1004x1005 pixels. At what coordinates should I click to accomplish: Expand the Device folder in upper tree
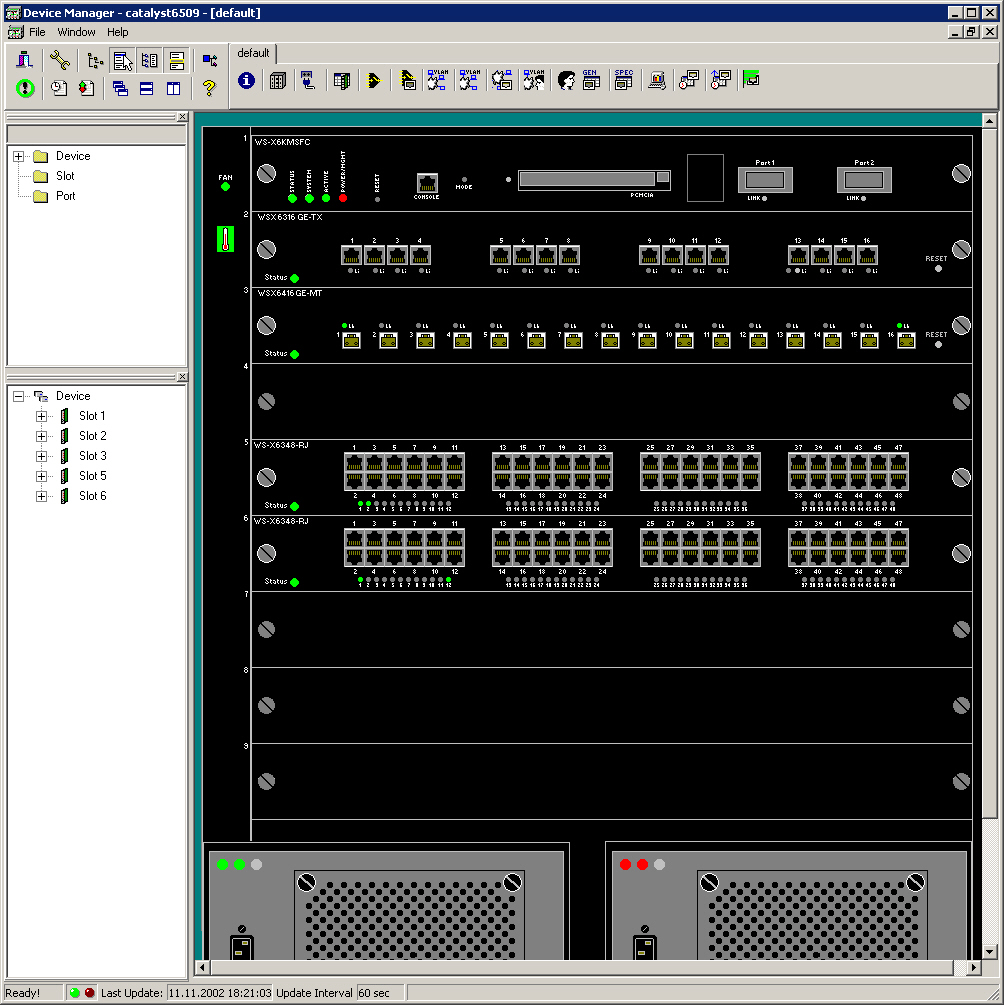pyautogui.click(x=18, y=156)
